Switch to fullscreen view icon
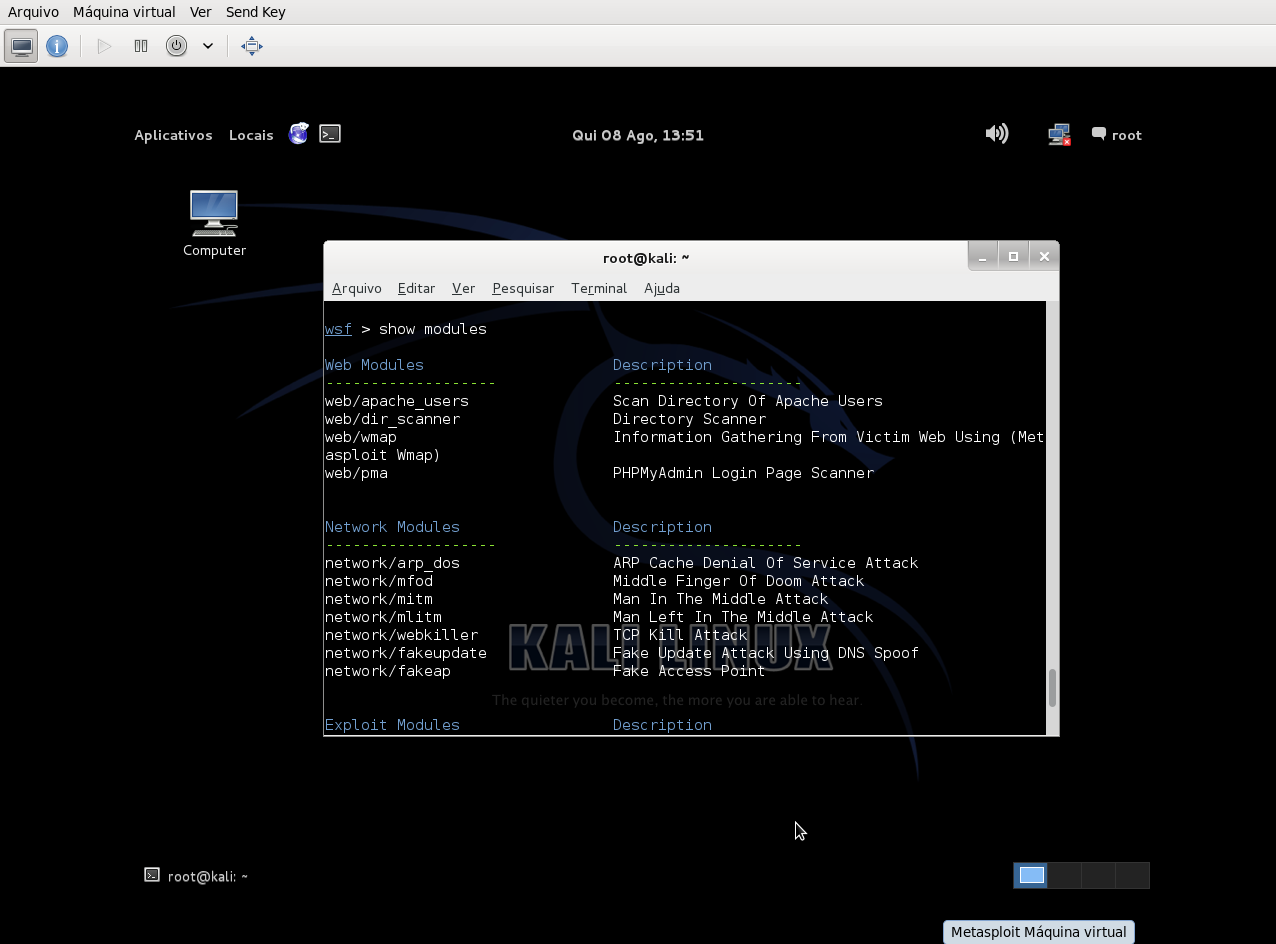1276x944 pixels. point(252,46)
